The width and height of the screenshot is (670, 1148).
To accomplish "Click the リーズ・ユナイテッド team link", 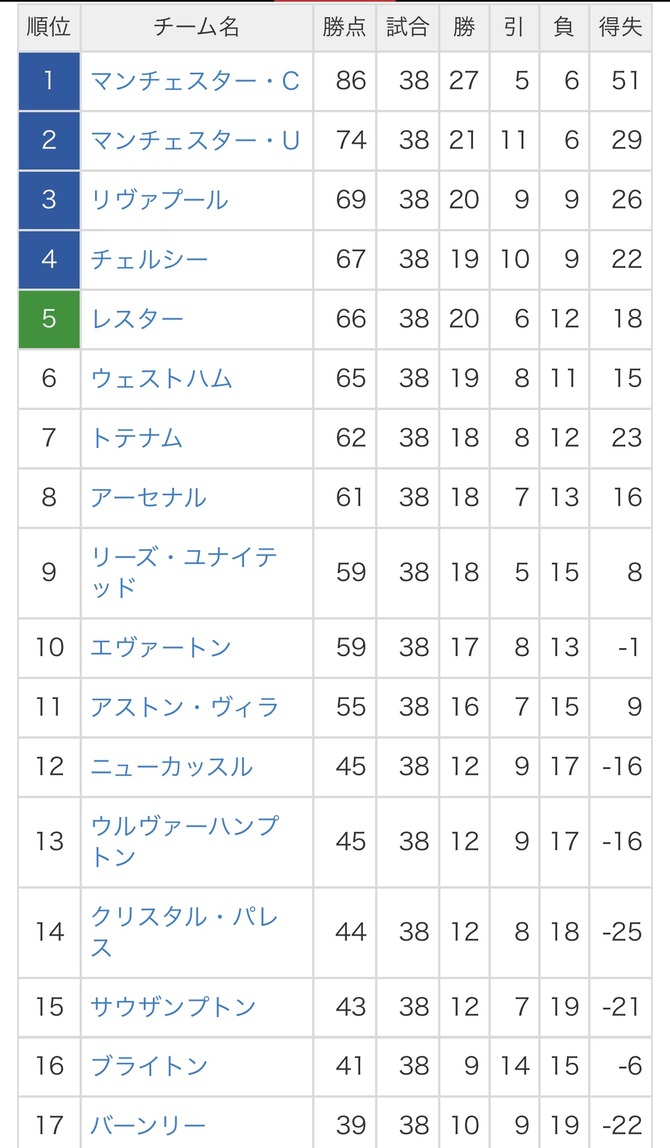I will [x=184, y=572].
